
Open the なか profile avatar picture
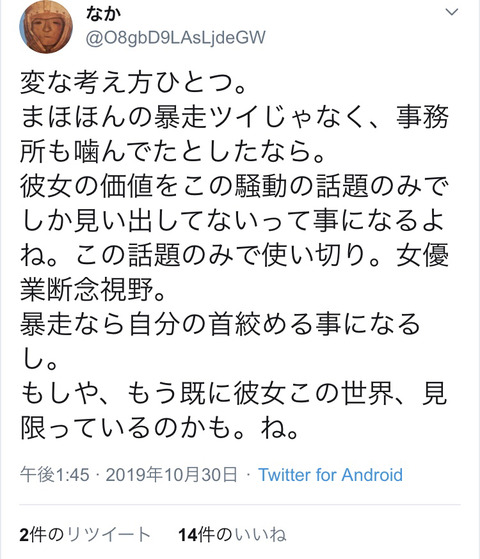coord(46,27)
